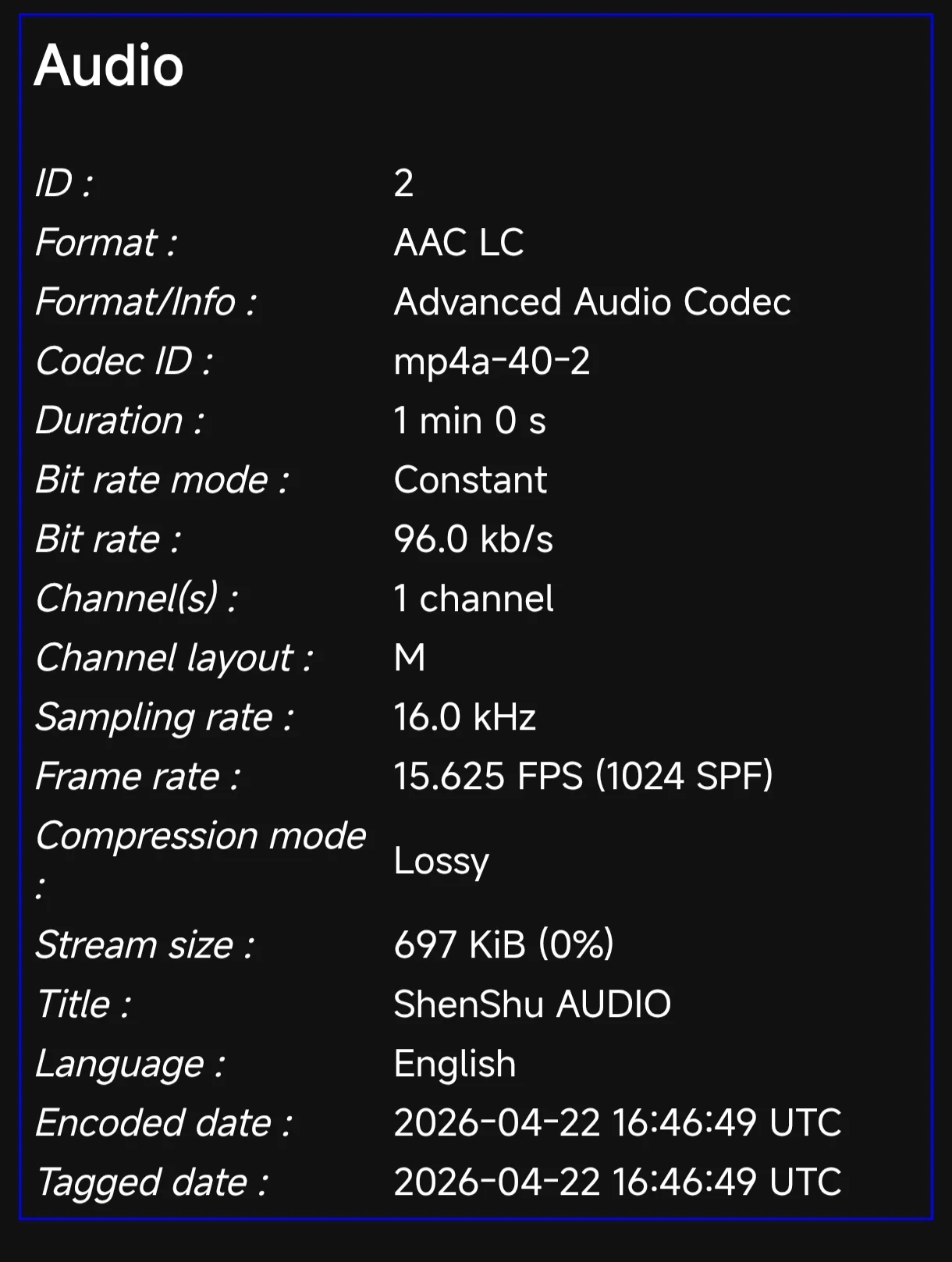This screenshot has height=1262, width=952.
Task: Click the Format/Info label
Action: click(x=146, y=302)
